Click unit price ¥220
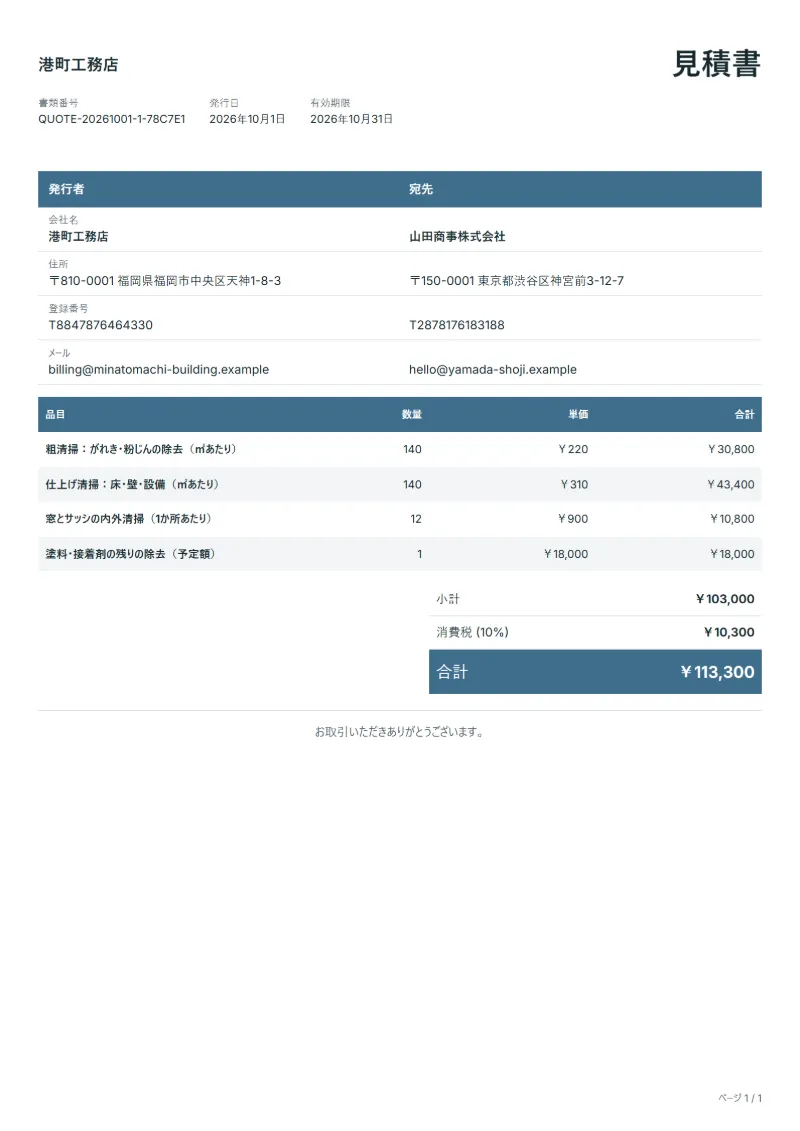 click(x=573, y=449)
